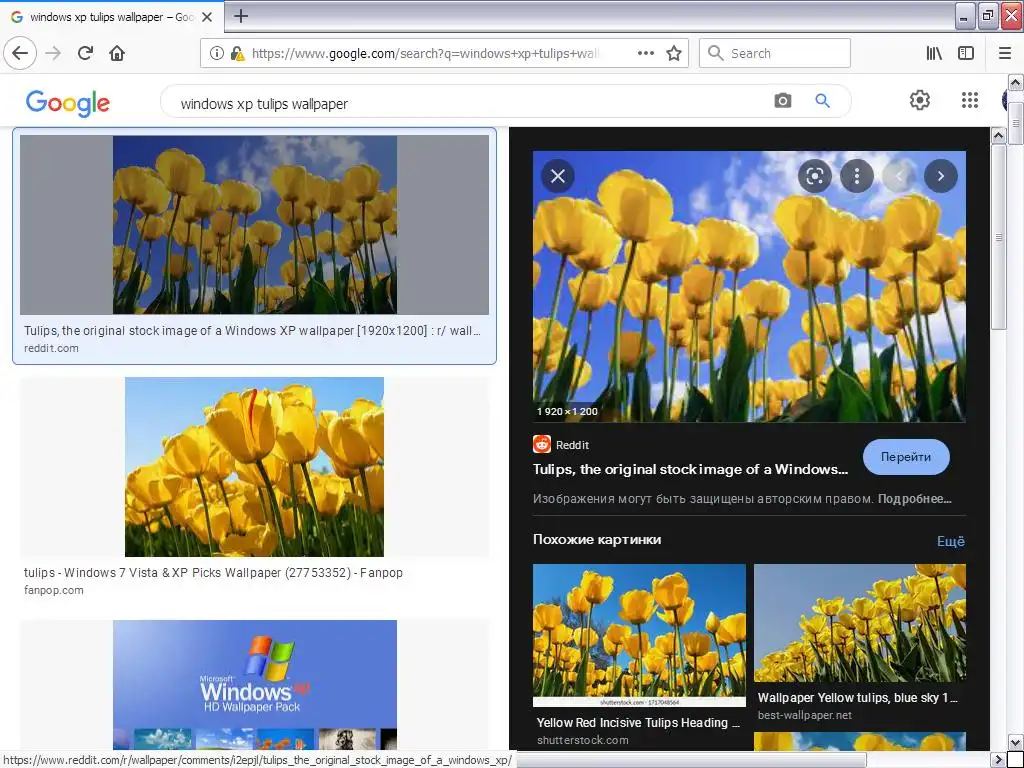This screenshot has width=1024, height=768.
Task: Go back to the previous page
Action: [20, 53]
